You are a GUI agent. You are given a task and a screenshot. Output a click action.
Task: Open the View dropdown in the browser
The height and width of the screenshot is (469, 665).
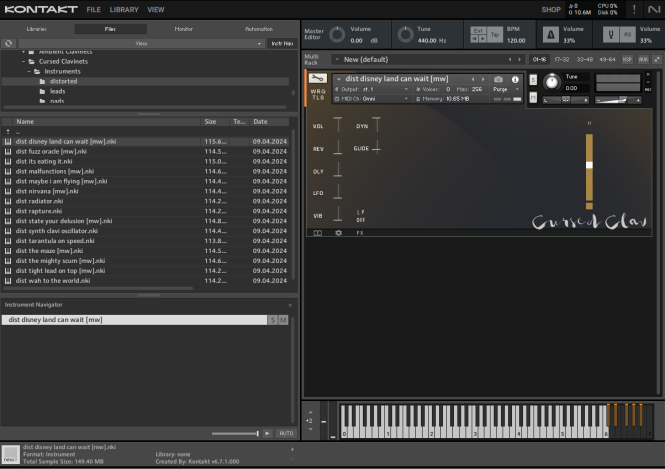[140, 44]
